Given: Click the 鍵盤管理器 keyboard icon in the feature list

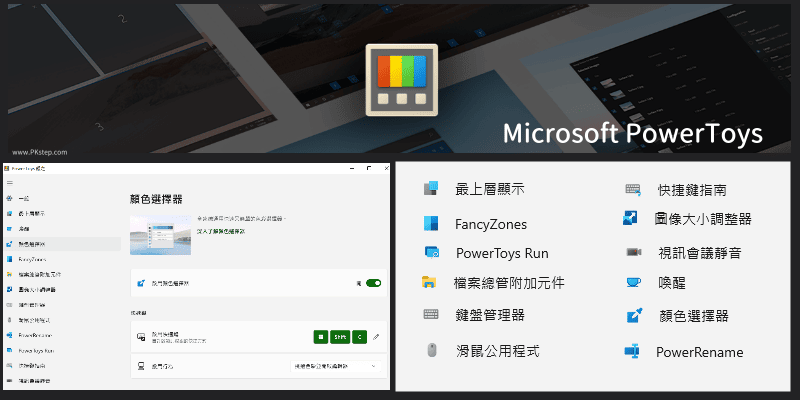Looking at the screenshot, I should (431, 314).
